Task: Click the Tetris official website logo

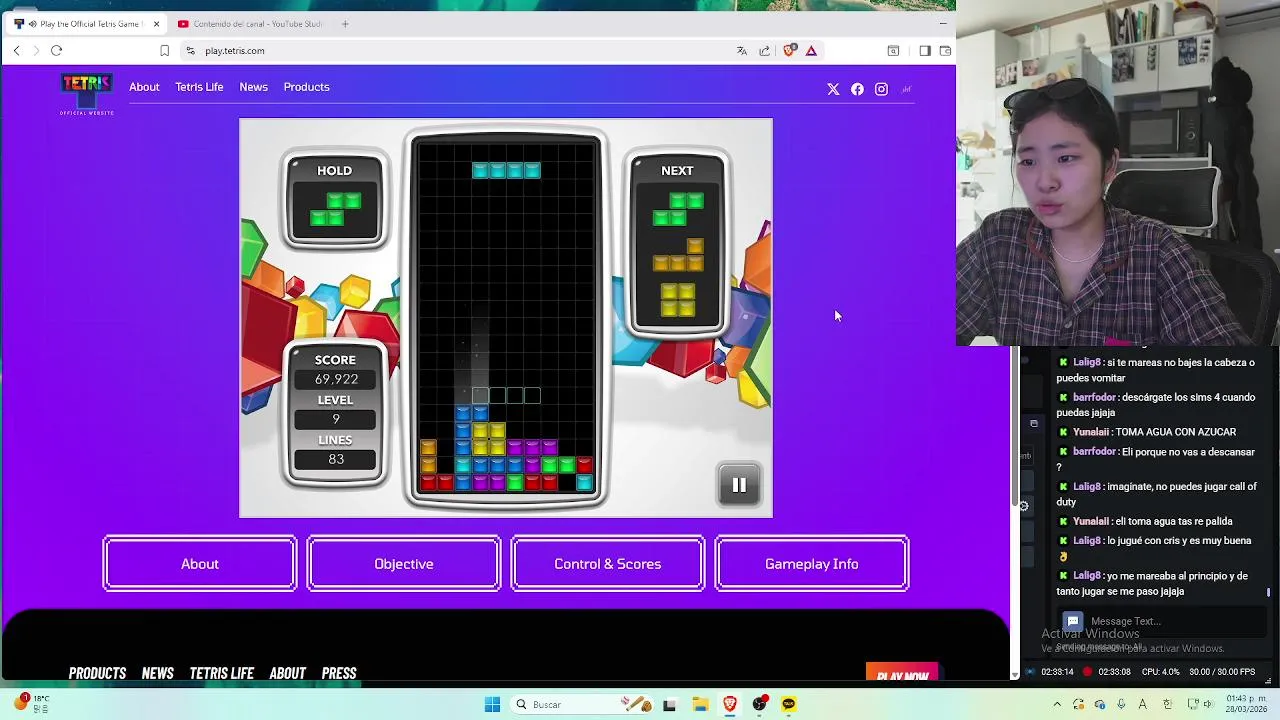Action: [x=86, y=94]
